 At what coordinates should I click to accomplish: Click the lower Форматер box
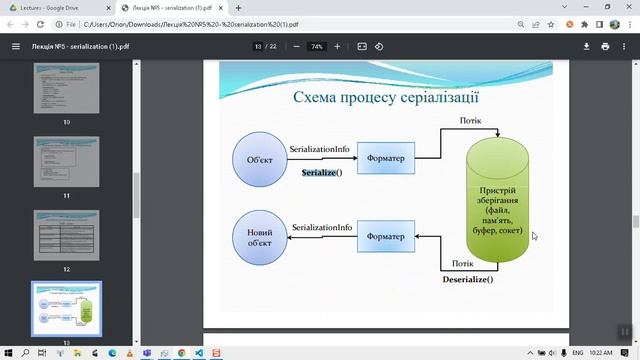(386, 236)
